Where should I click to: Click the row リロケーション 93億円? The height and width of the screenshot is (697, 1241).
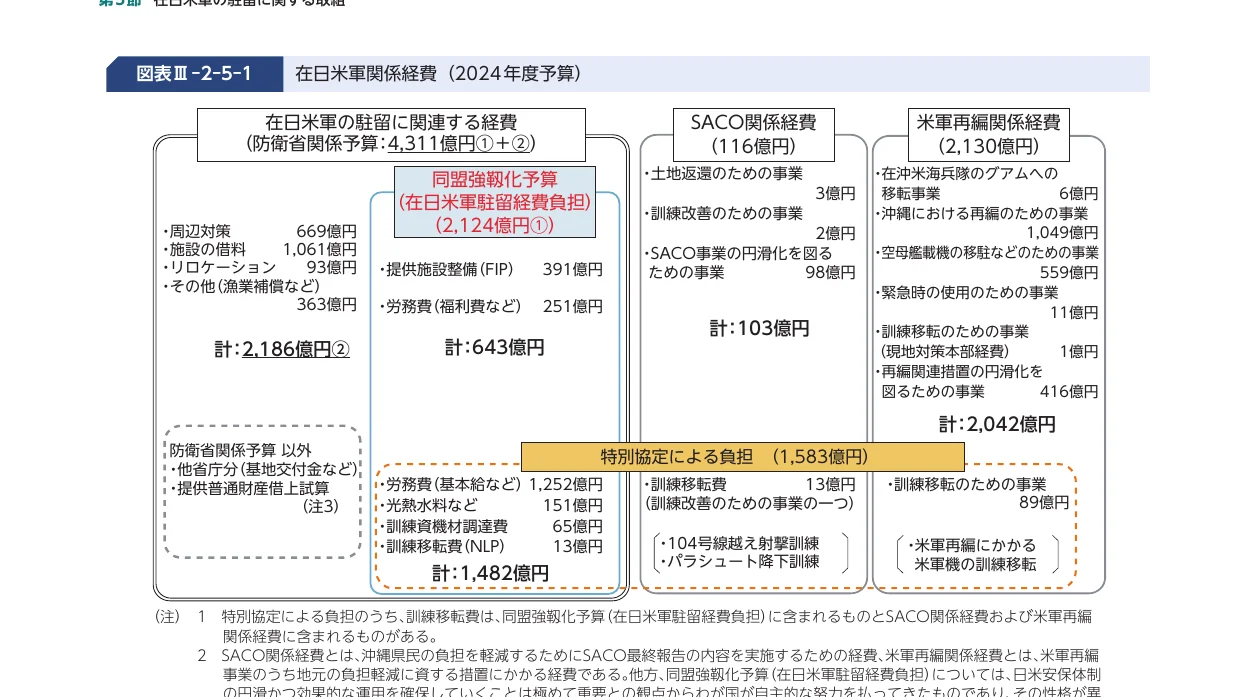pyautogui.click(x=259, y=267)
